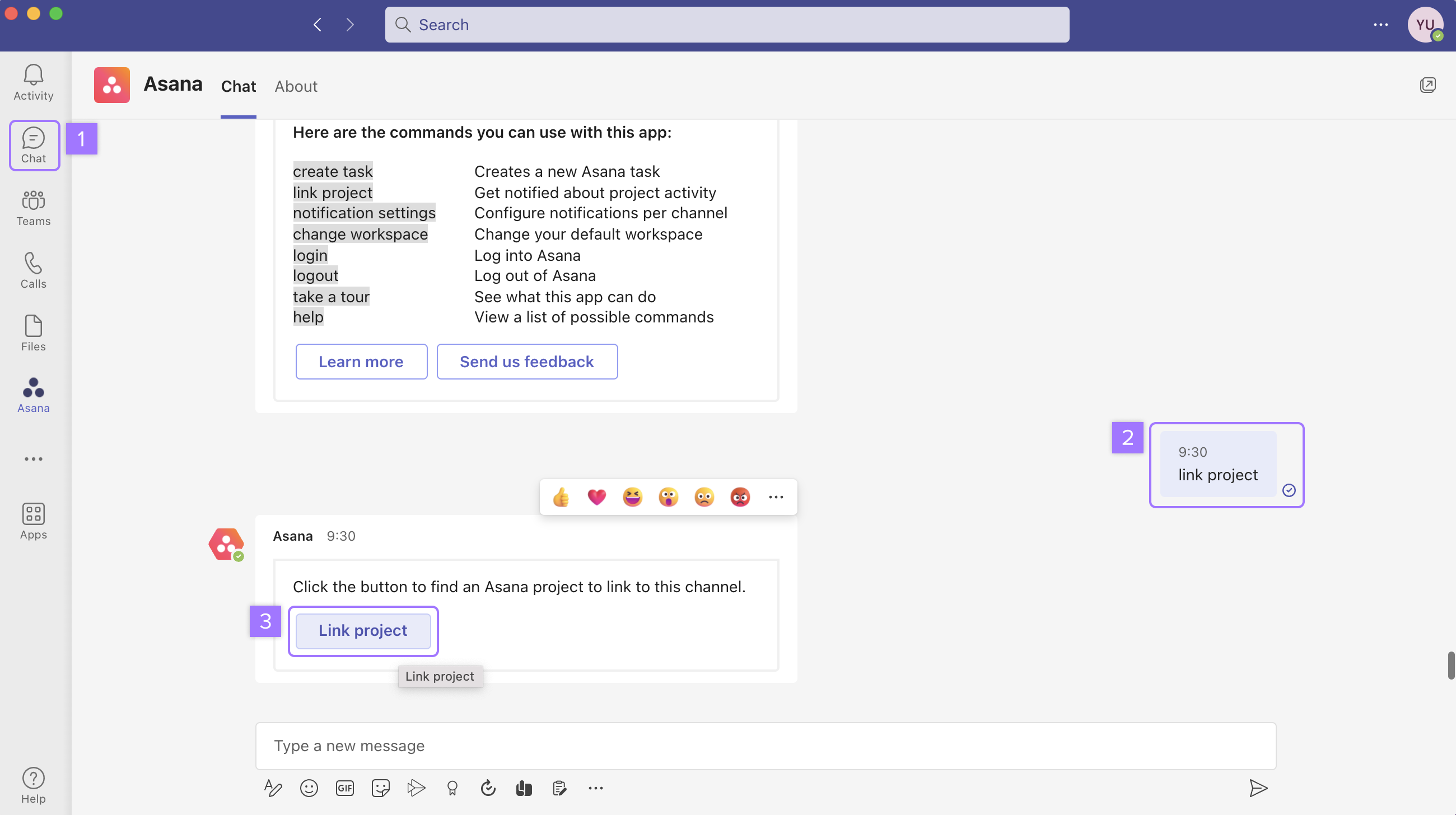The height and width of the screenshot is (815, 1456).
Task: Open Files in the sidebar
Action: [34, 333]
